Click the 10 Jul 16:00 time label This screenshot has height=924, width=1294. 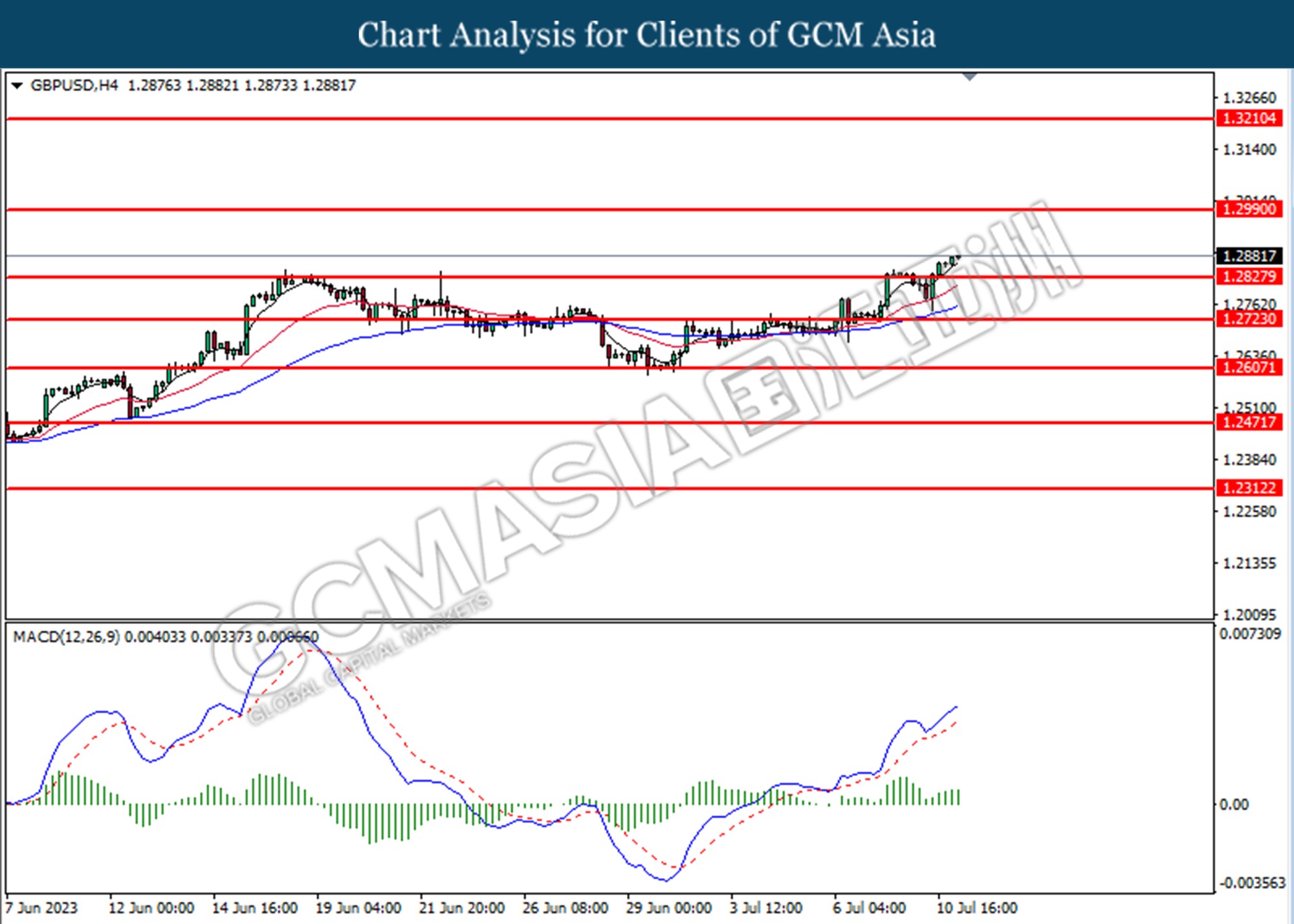pyautogui.click(x=977, y=908)
